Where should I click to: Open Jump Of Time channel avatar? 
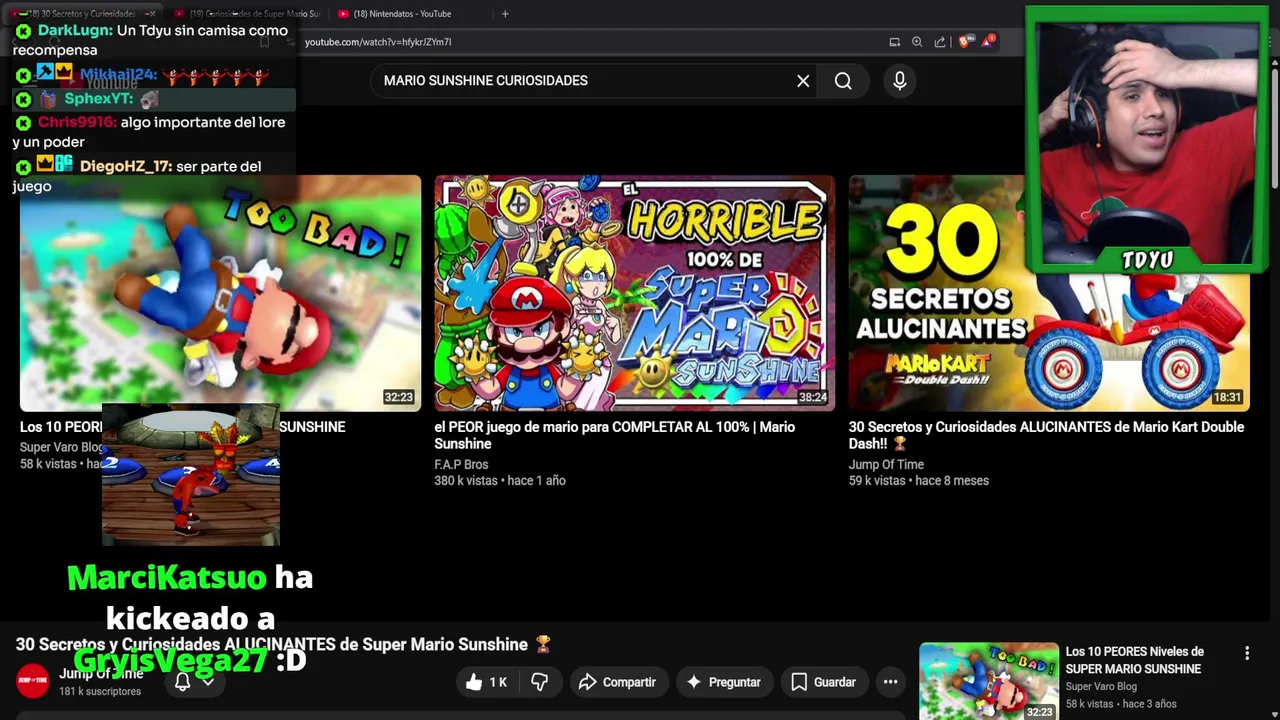pos(32,681)
